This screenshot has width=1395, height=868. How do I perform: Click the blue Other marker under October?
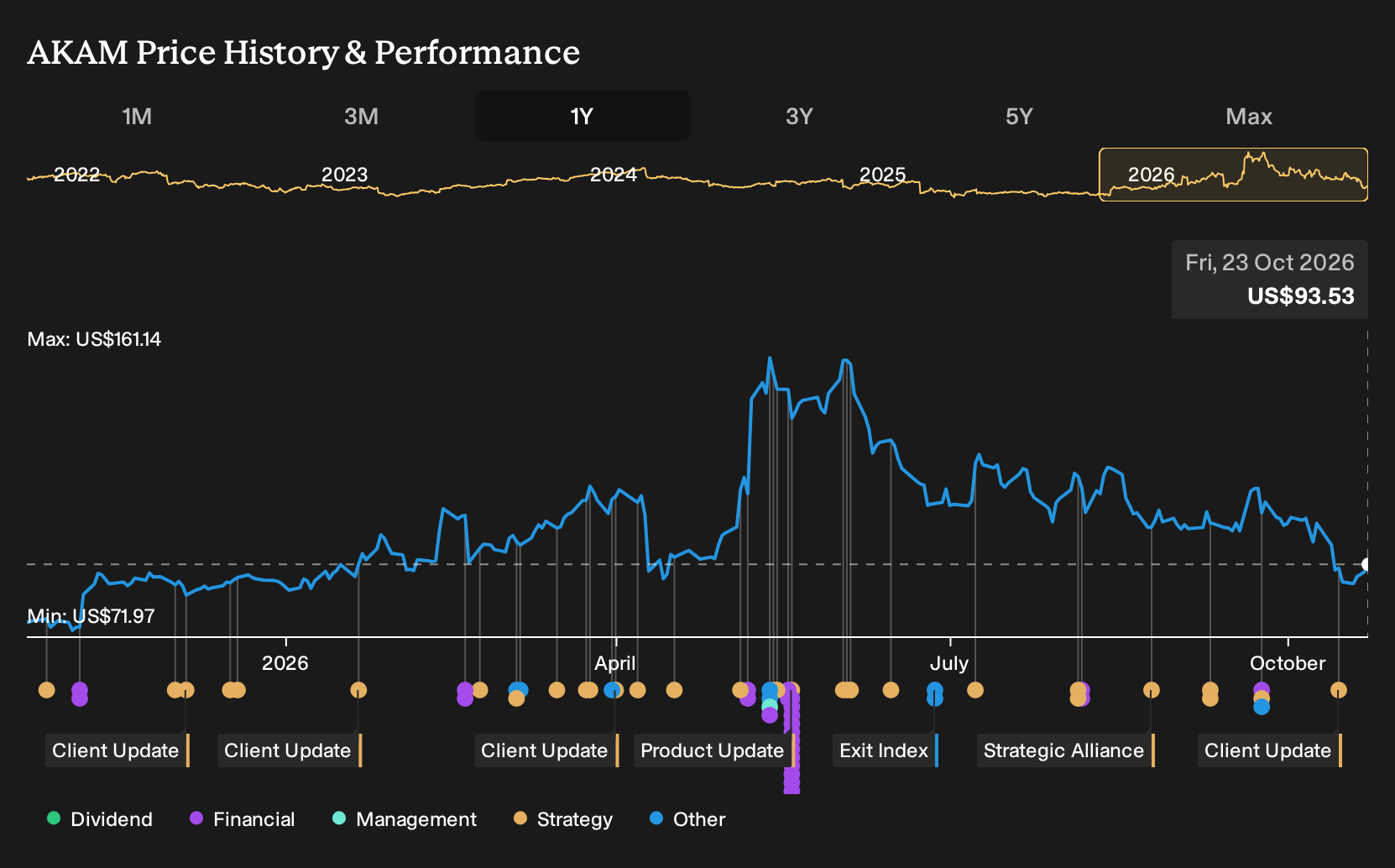click(x=1262, y=707)
